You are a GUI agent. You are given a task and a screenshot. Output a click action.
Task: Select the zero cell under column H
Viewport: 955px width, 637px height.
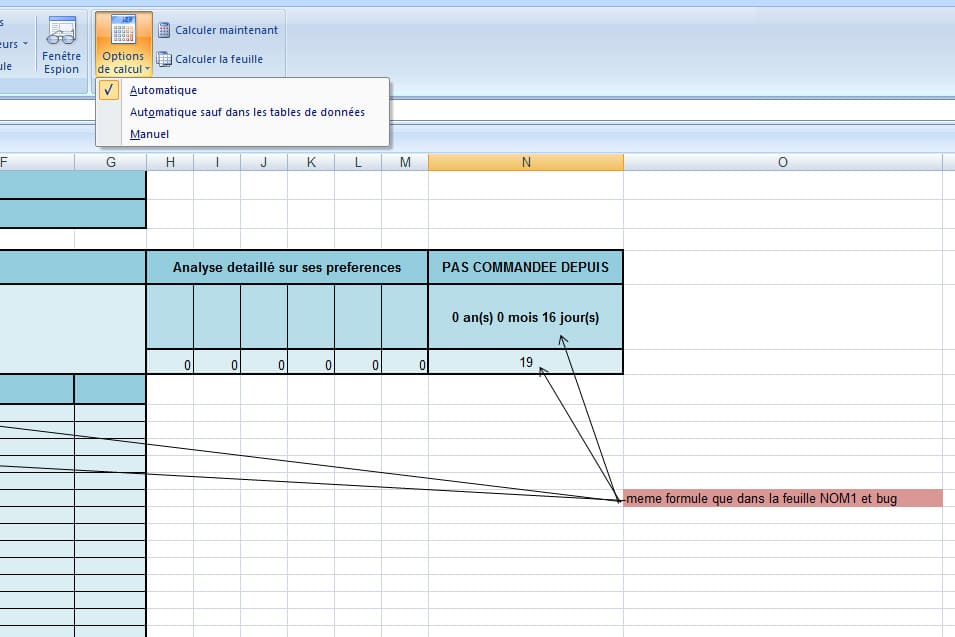pyautogui.click(x=170, y=364)
